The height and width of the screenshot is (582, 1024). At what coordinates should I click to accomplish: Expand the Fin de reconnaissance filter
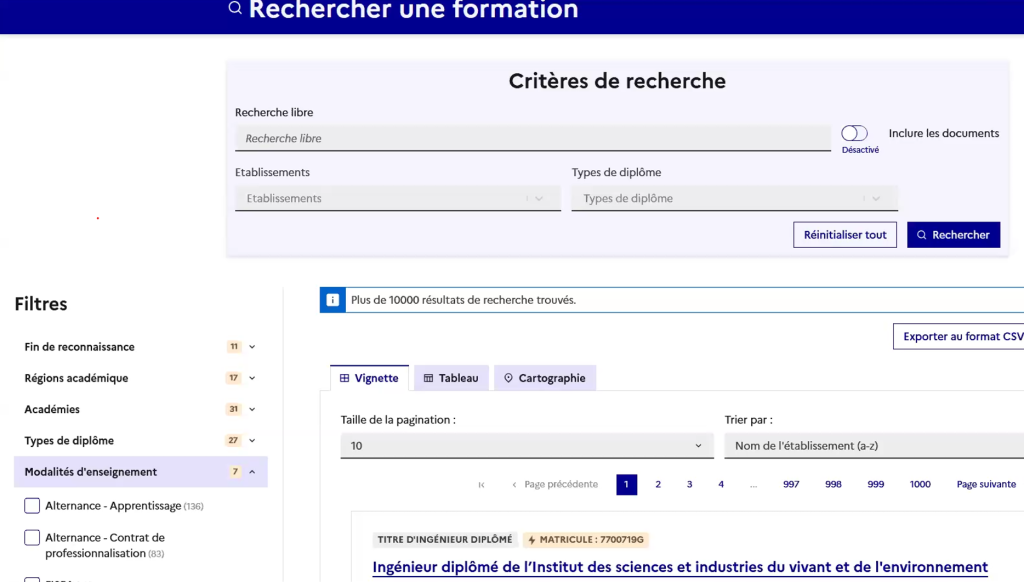coord(140,347)
